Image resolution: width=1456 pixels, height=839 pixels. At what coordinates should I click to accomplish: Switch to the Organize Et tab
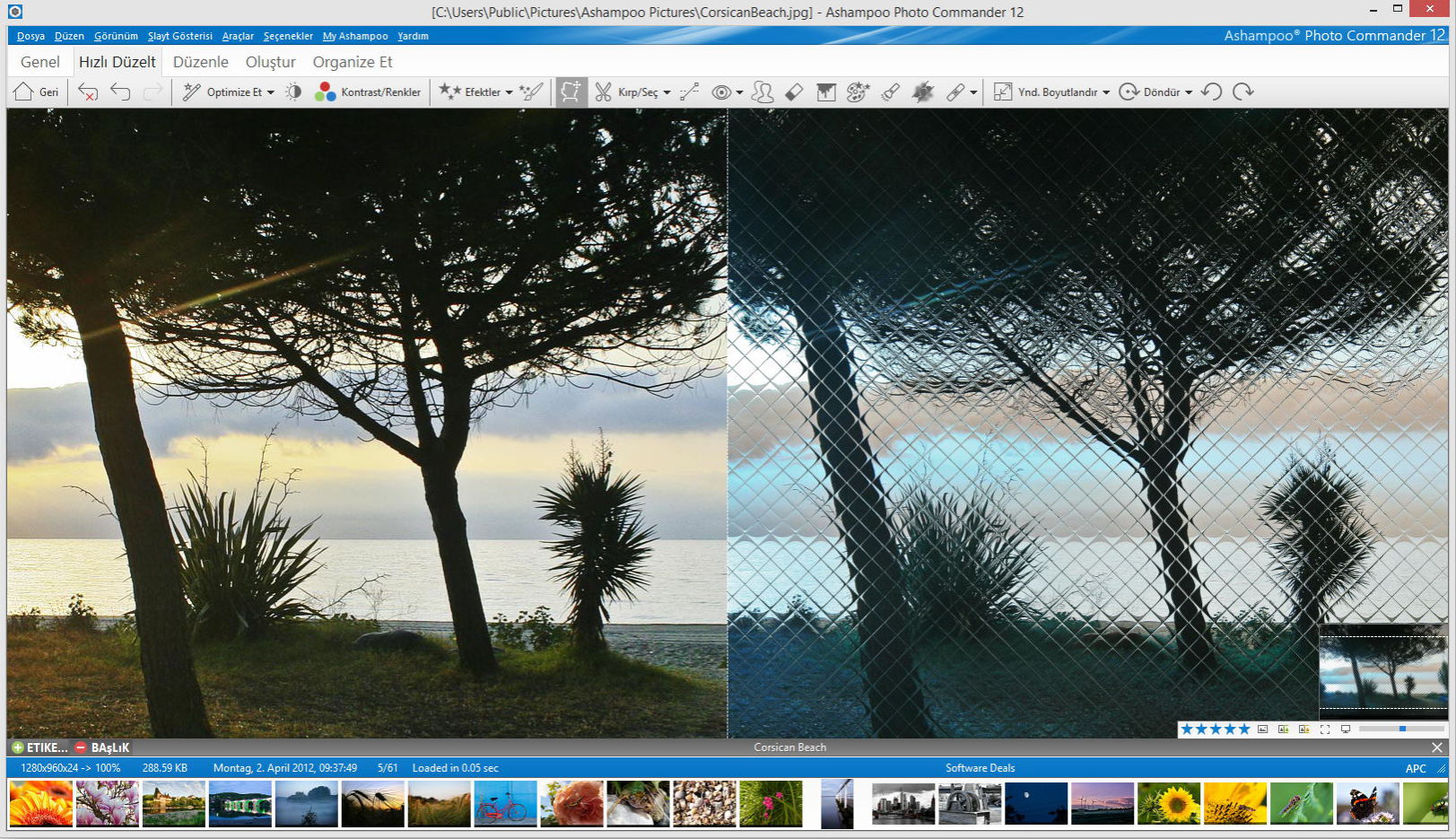point(352,62)
